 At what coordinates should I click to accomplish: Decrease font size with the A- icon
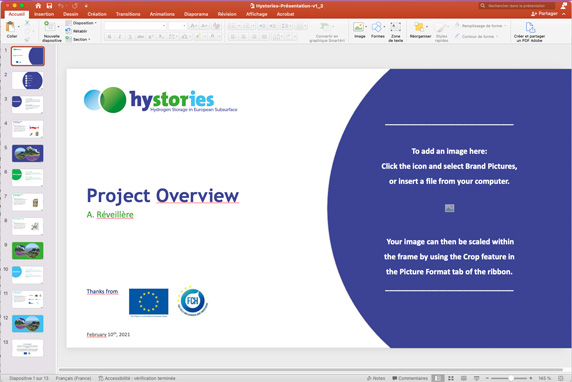coord(204,26)
